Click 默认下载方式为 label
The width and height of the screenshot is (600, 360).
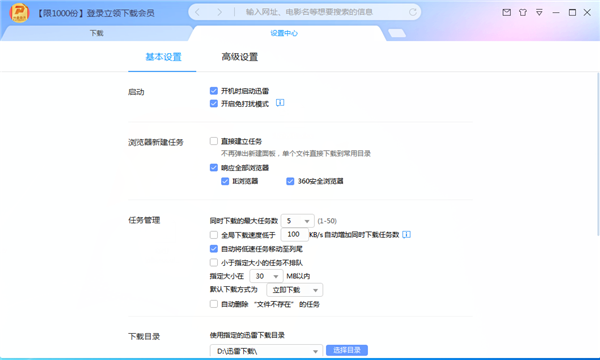click(233, 289)
